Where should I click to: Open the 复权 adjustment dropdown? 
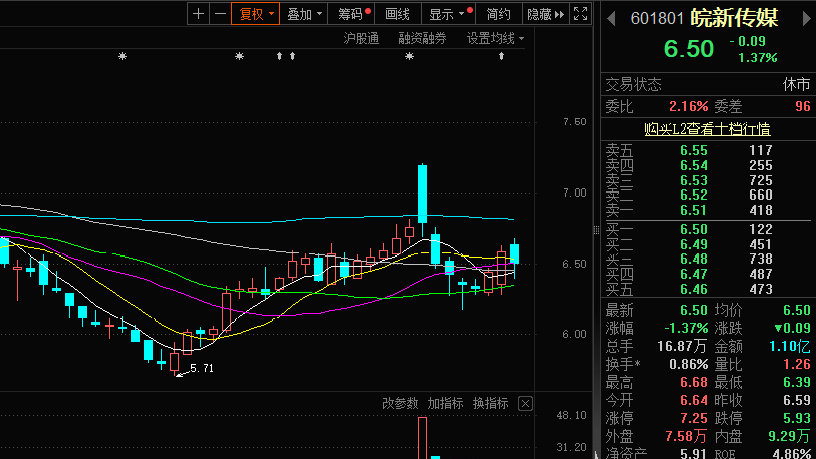coord(254,14)
